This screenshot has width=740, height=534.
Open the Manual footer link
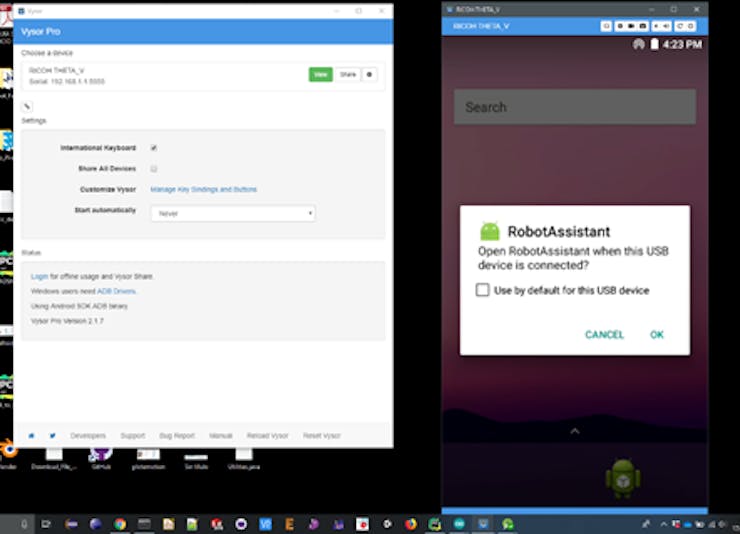tap(221, 435)
